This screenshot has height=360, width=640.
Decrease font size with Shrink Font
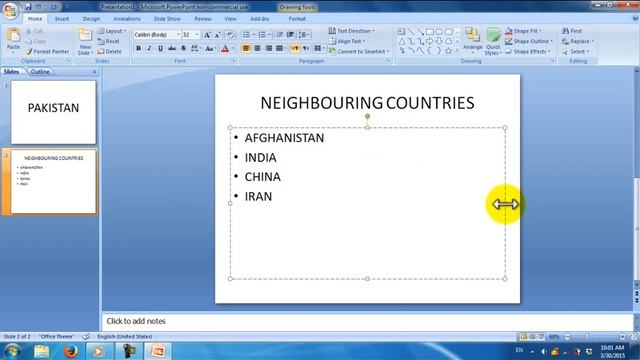218,35
